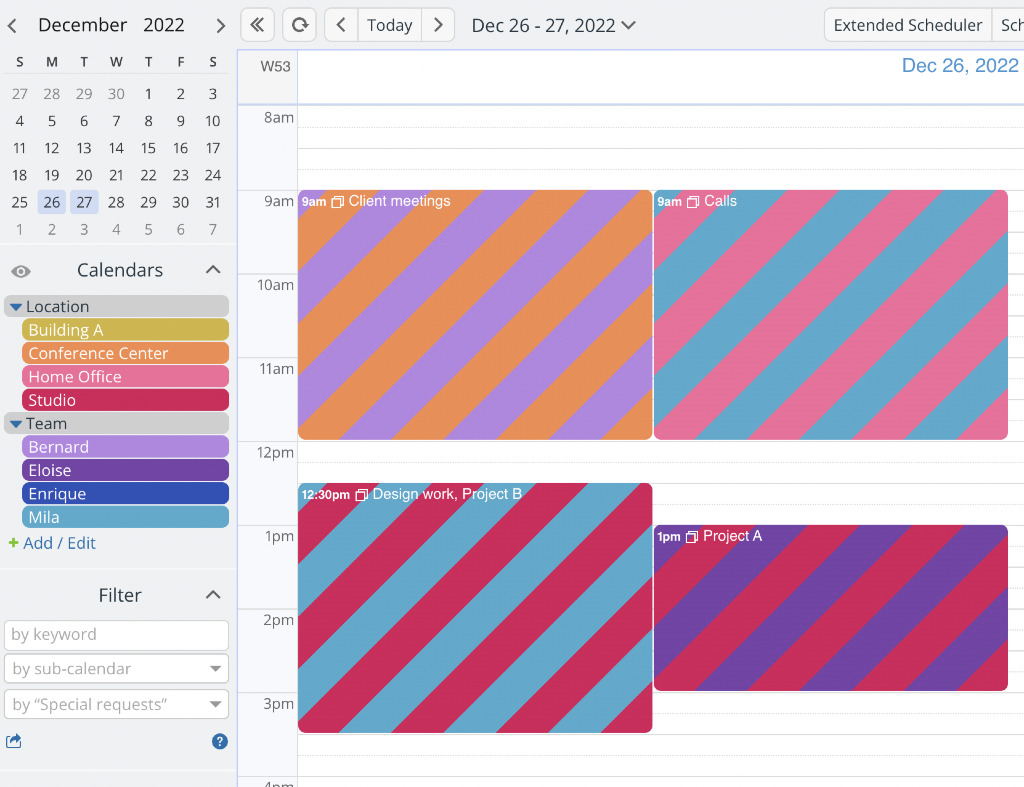
Task: Click the share filter icon
Action: pos(14,741)
